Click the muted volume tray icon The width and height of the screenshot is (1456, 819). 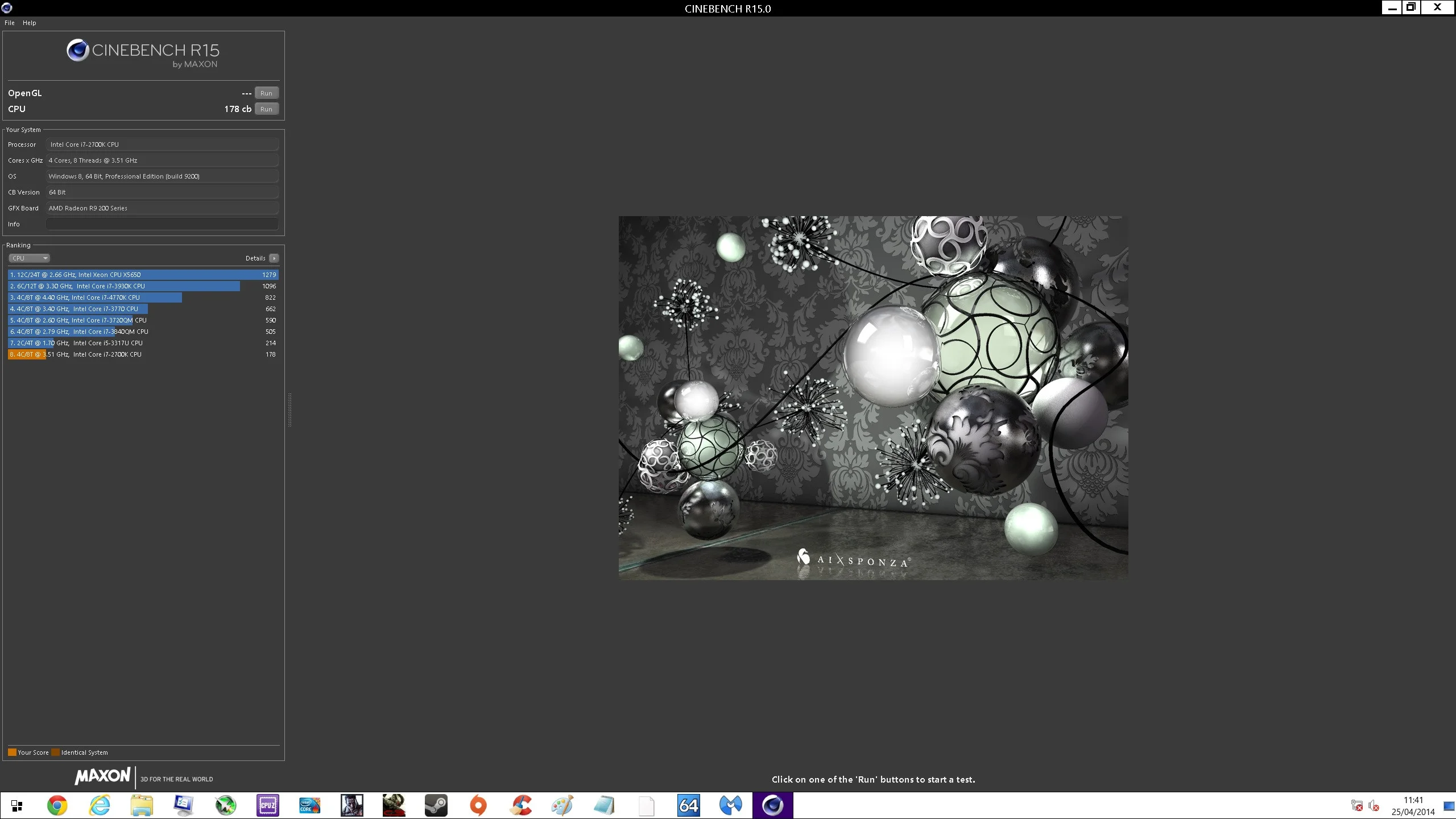click(x=1374, y=806)
